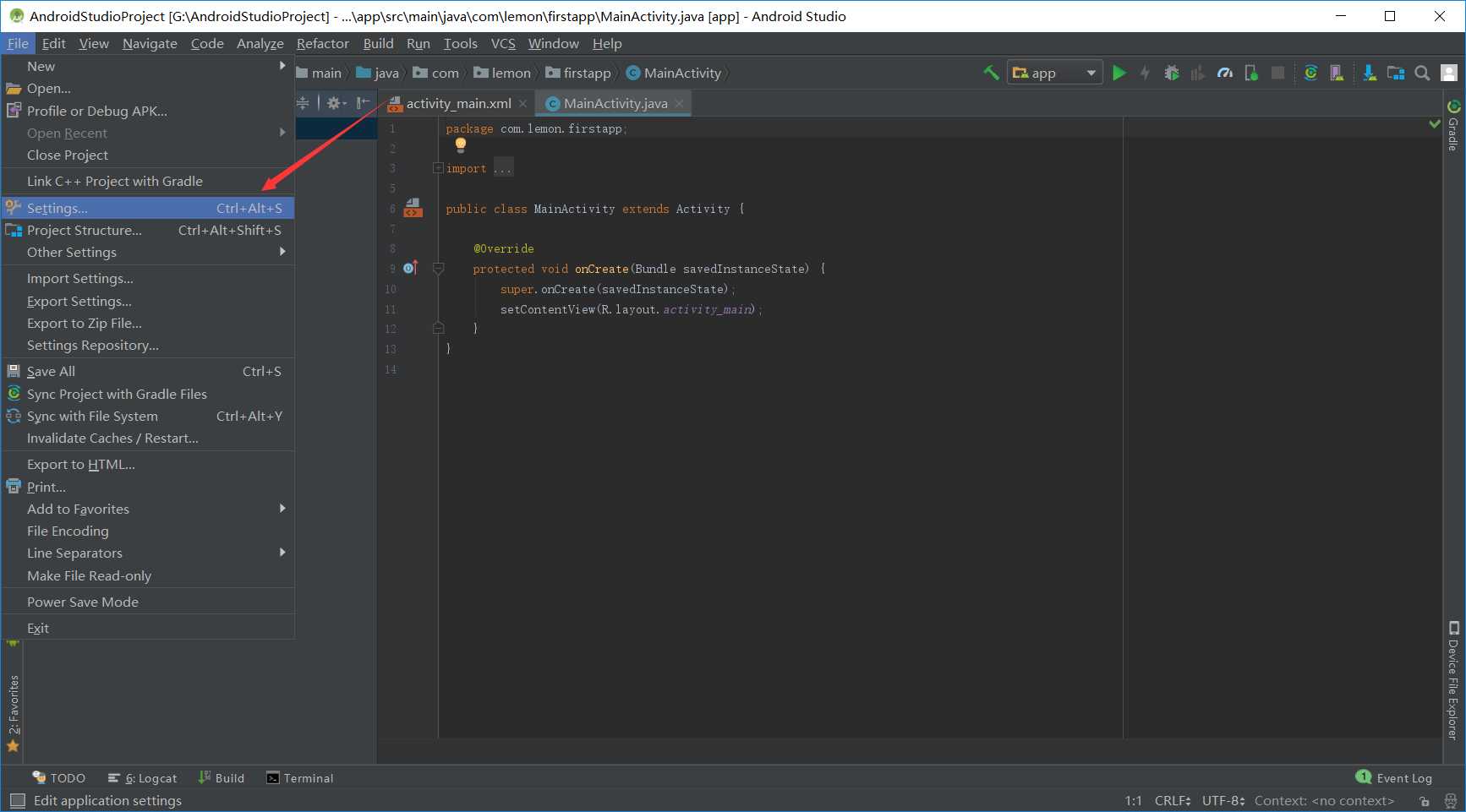1466x812 pixels.
Task: Toggle Power Save Mode
Action: [x=148, y=602]
